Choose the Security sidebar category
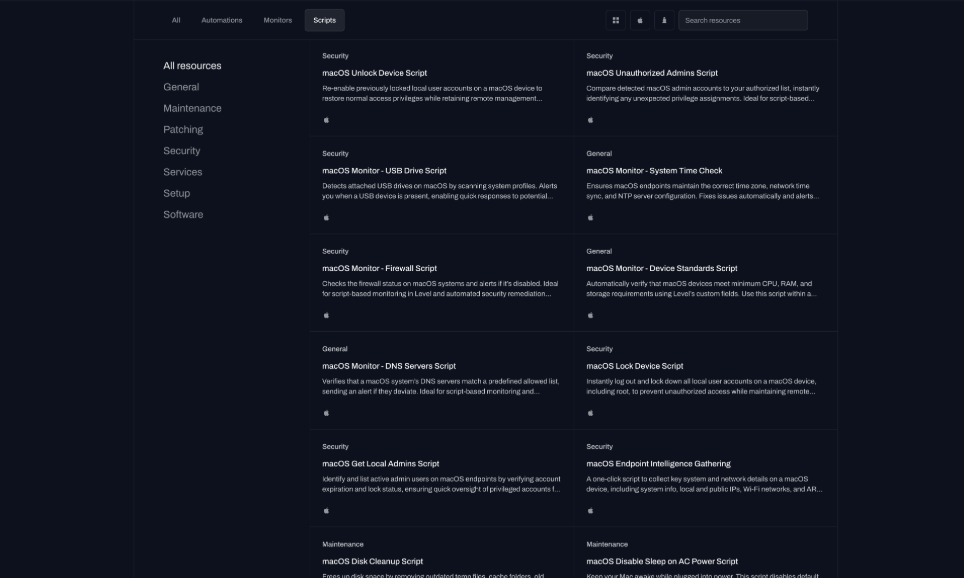Viewport: 964px width, 578px height. point(182,151)
